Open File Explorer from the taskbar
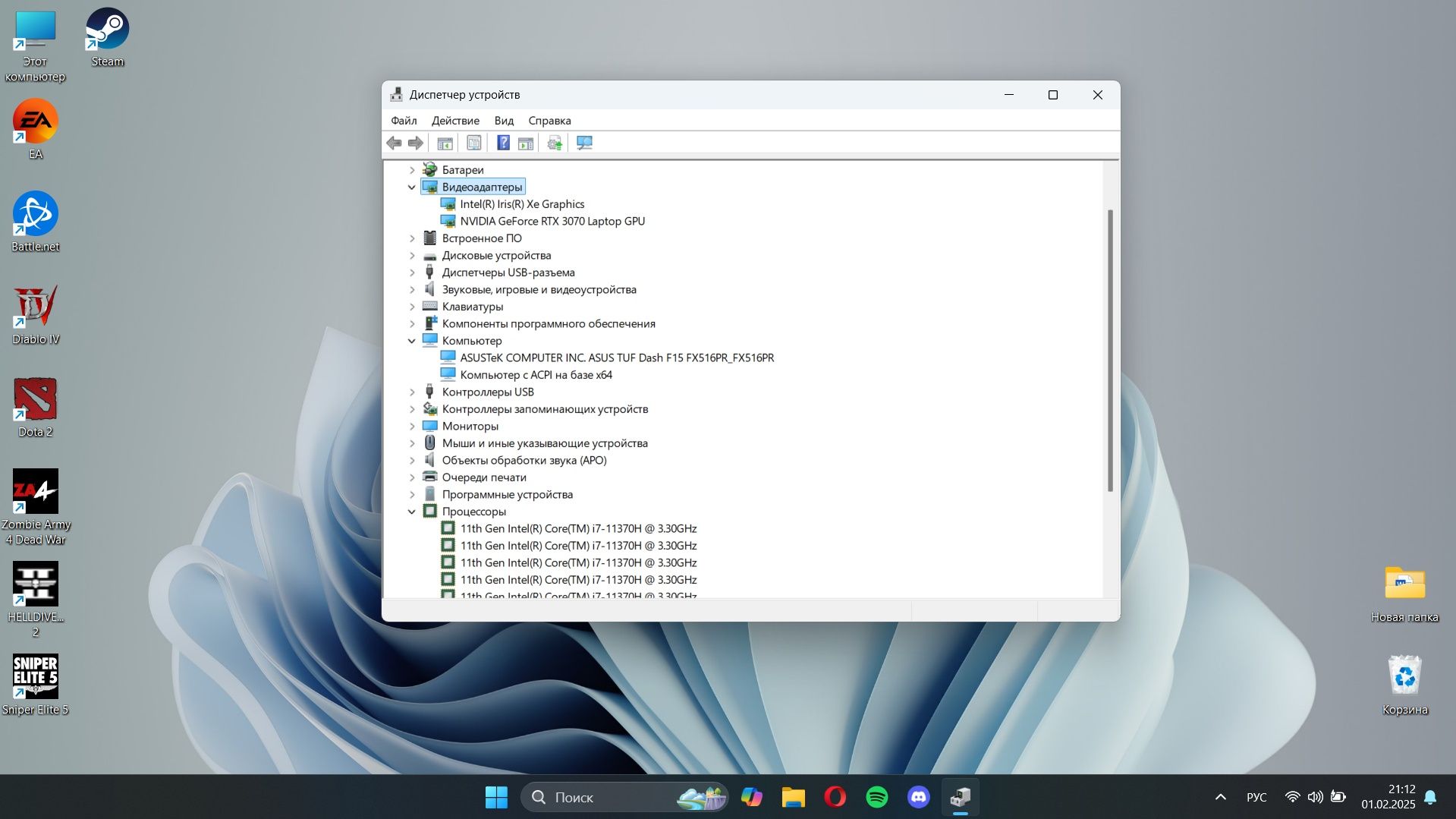Viewport: 1456px width, 819px height. pos(793,797)
